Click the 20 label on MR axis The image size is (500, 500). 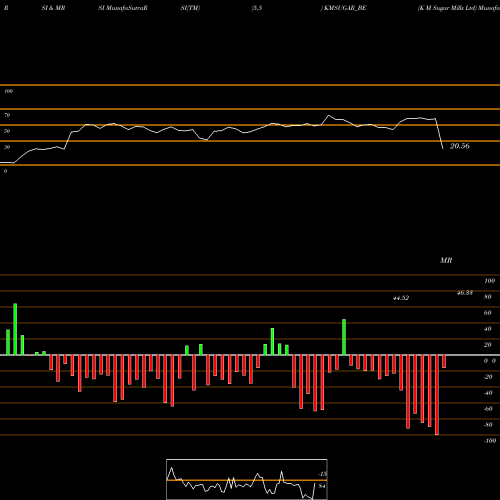[487, 345]
